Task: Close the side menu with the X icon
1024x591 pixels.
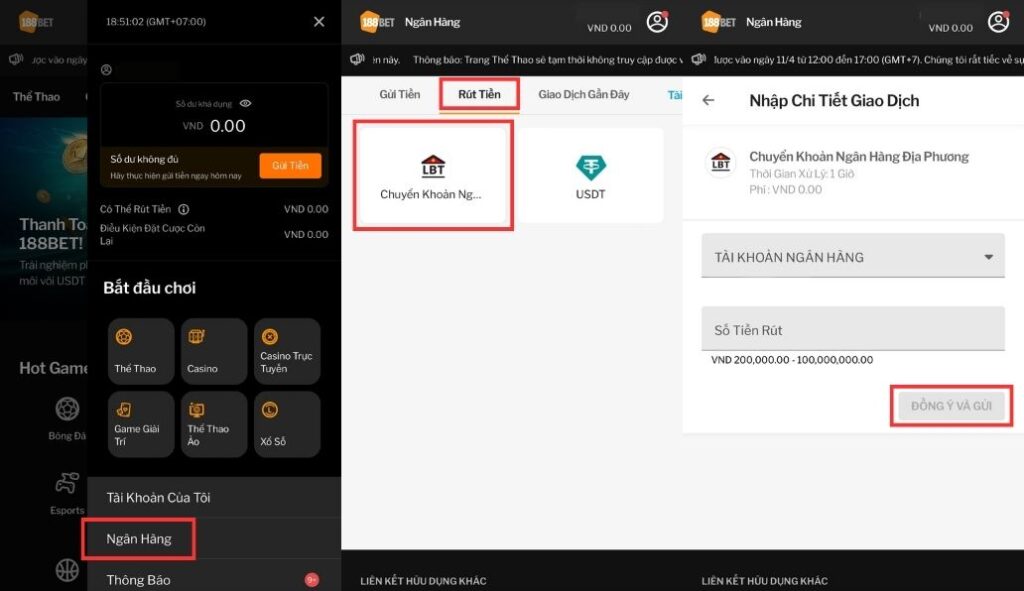Action: tap(319, 22)
